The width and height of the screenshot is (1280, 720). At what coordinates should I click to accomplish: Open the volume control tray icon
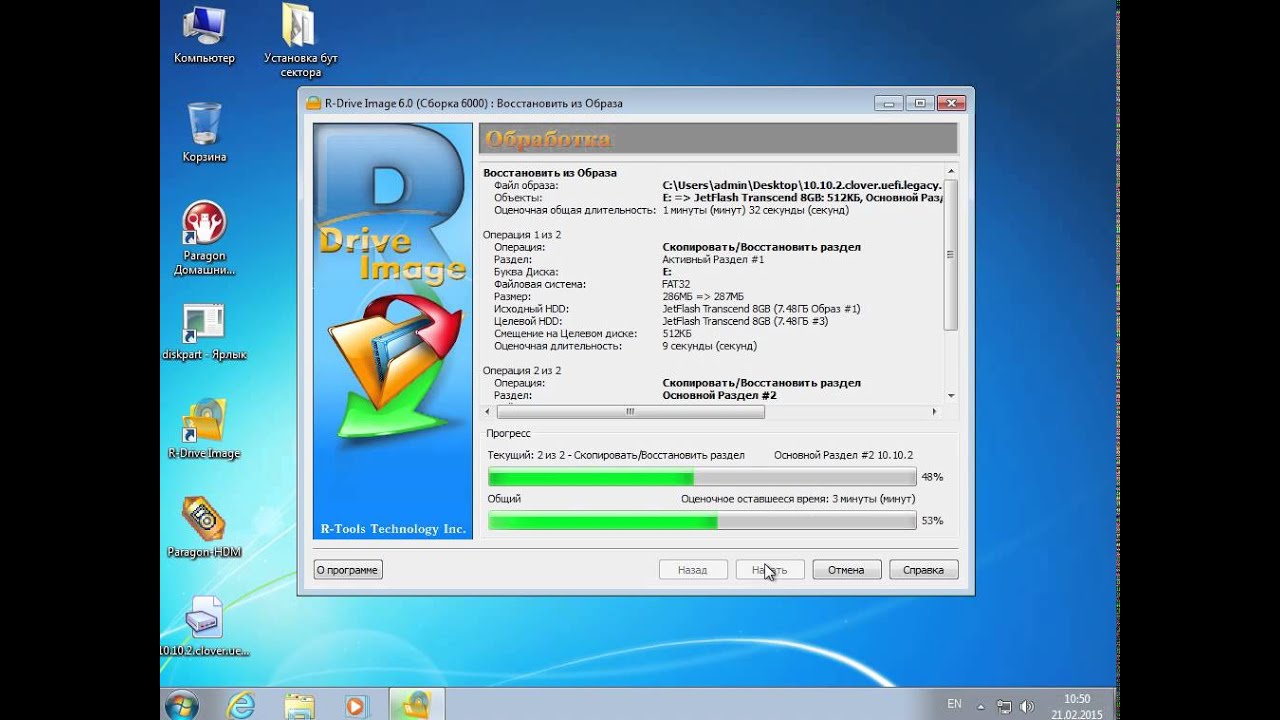point(1027,706)
